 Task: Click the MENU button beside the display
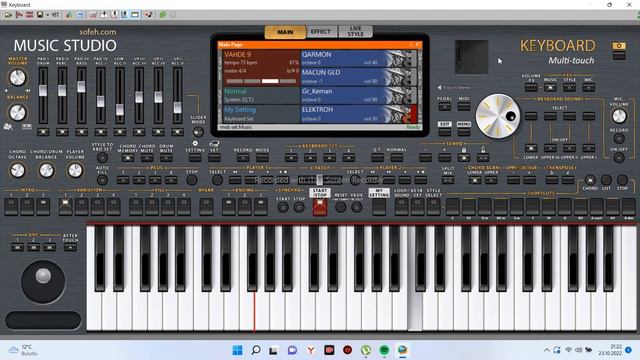tap(464, 131)
